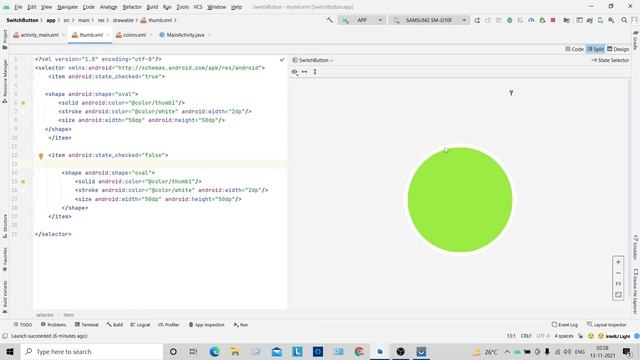640x360 pixels.
Task: Open the AVD Manager icon
Action: 600,20
